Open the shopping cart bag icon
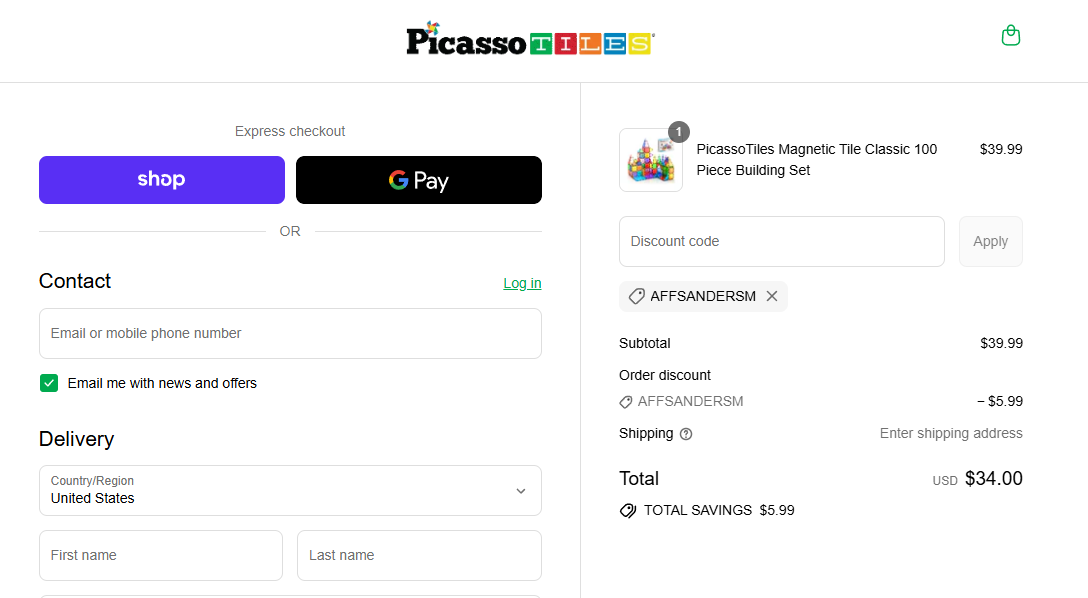 click(1011, 35)
